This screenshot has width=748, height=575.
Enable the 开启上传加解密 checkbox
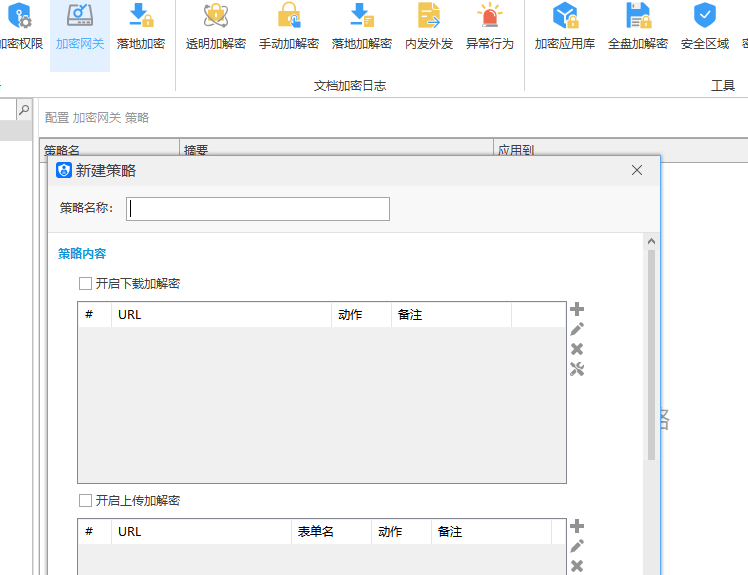coord(86,501)
